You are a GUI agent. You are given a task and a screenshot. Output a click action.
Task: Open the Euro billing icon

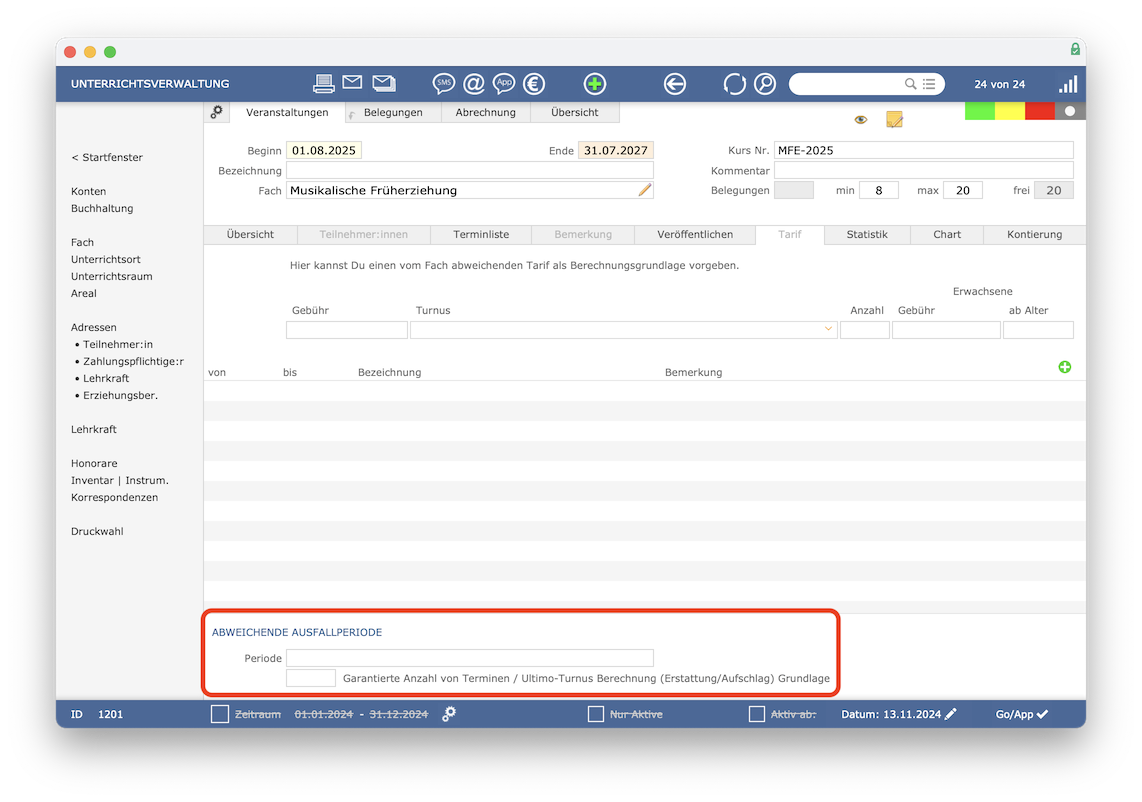(534, 84)
